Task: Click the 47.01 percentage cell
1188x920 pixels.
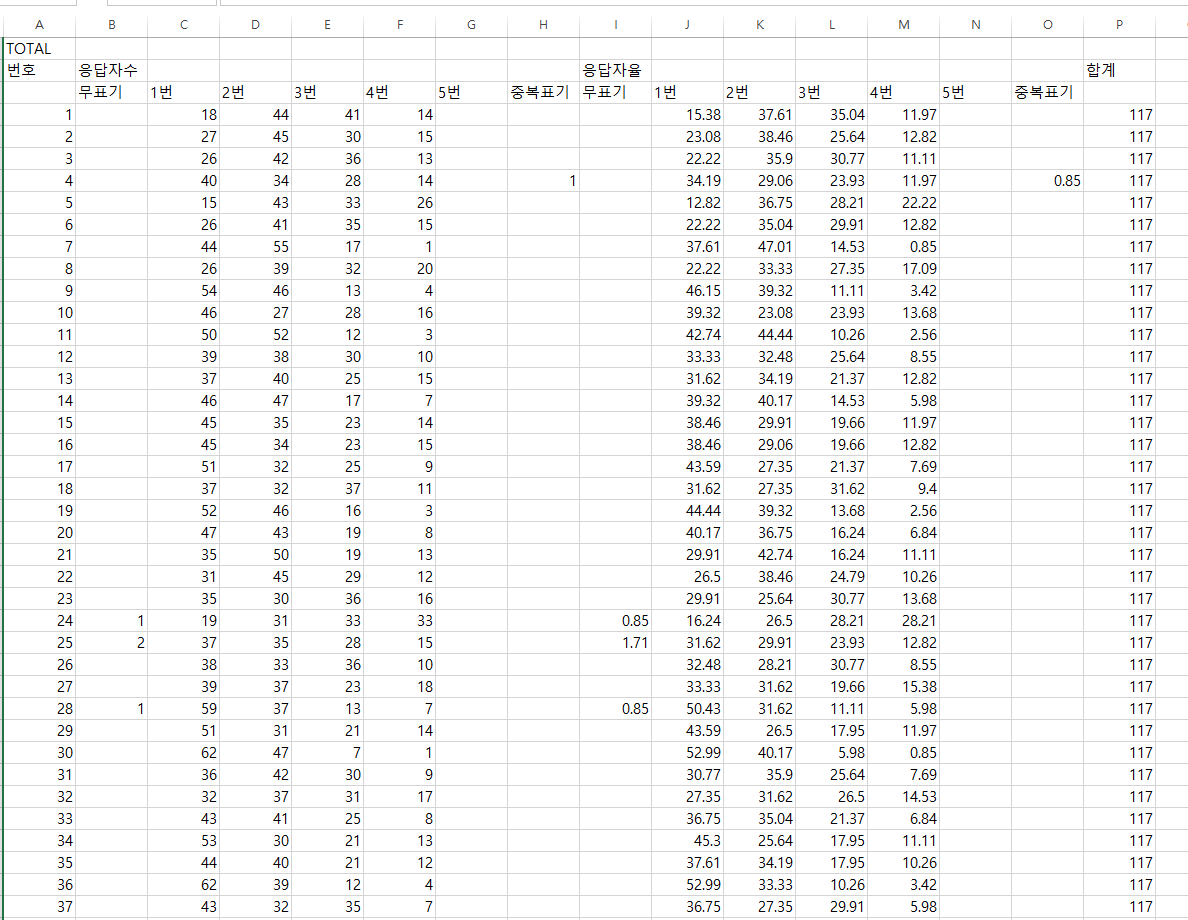Action: [x=759, y=247]
